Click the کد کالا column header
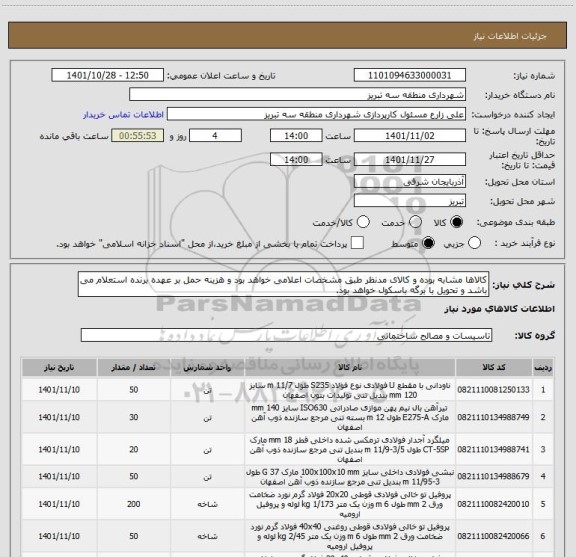The width and height of the screenshot is (576, 557). [x=493, y=368]
